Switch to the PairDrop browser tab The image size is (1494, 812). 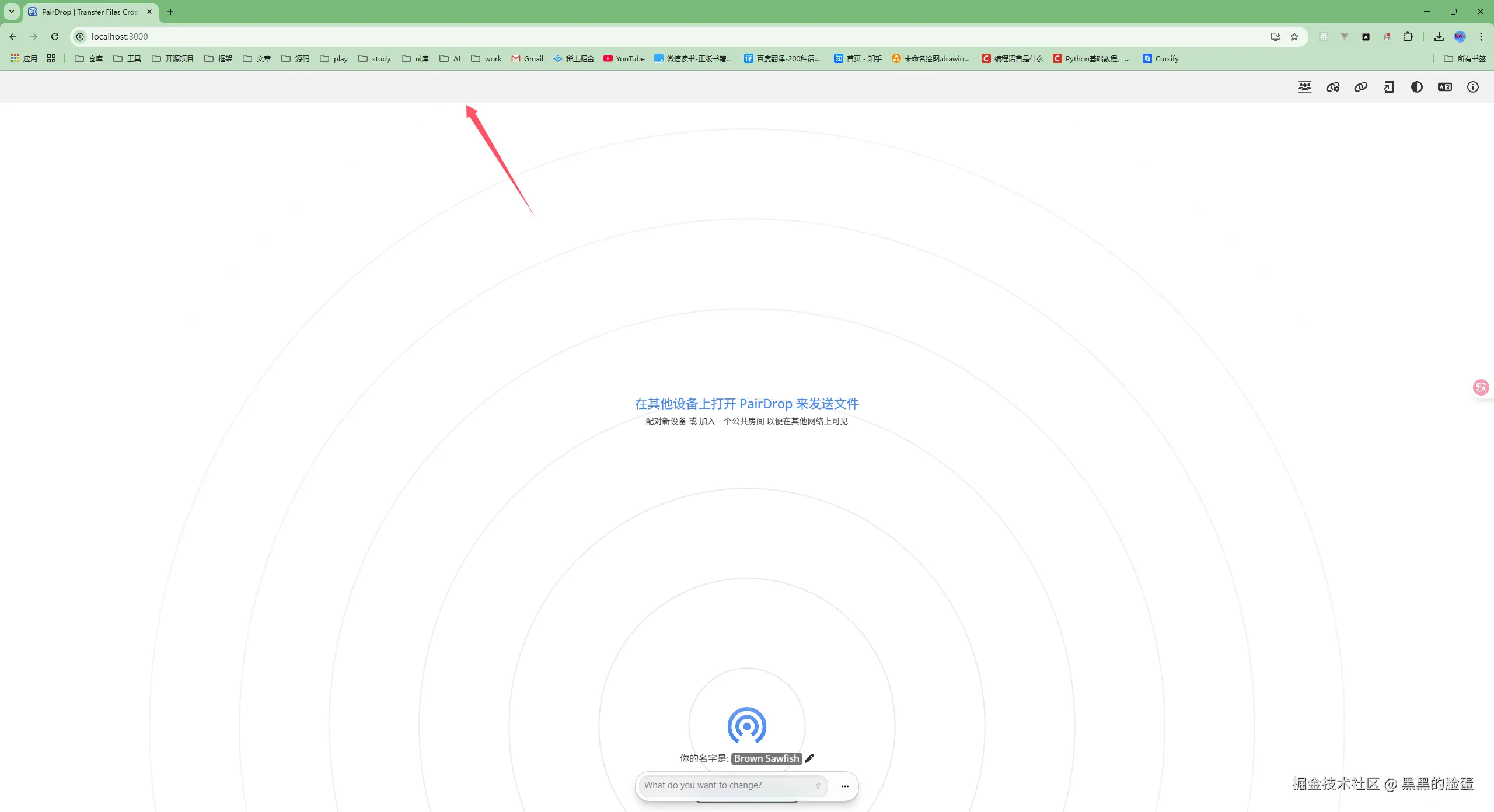coord(89,12)
